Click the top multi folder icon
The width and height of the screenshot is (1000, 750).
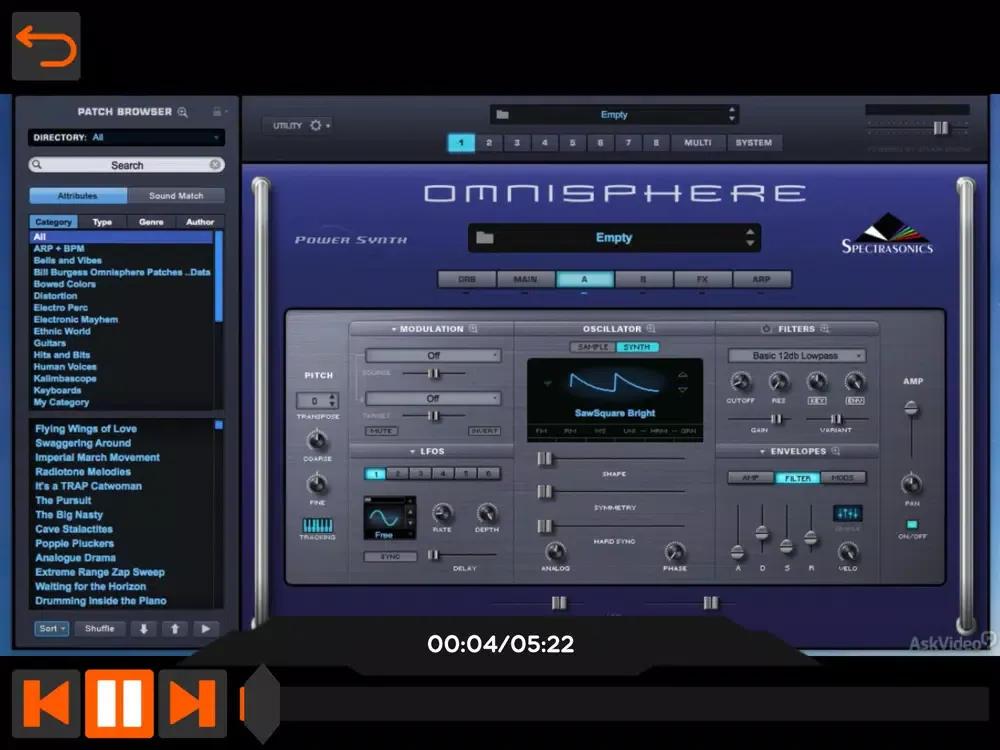(x=503, y=115)
